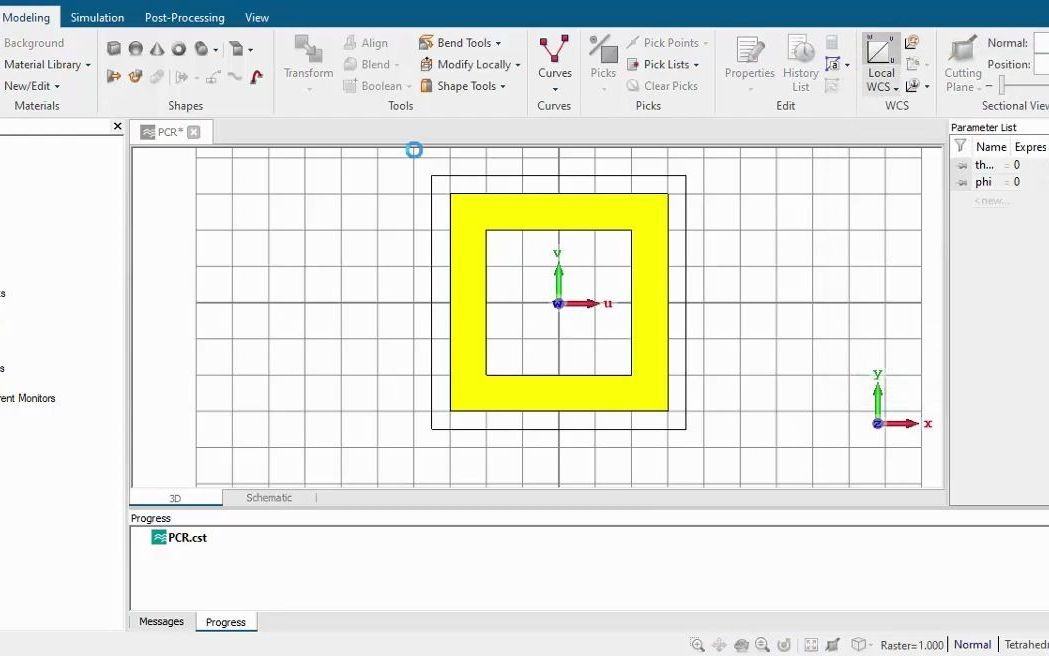Click Clear Picks
Viewport: 1049px width, 656px height.
pos(662,86)
